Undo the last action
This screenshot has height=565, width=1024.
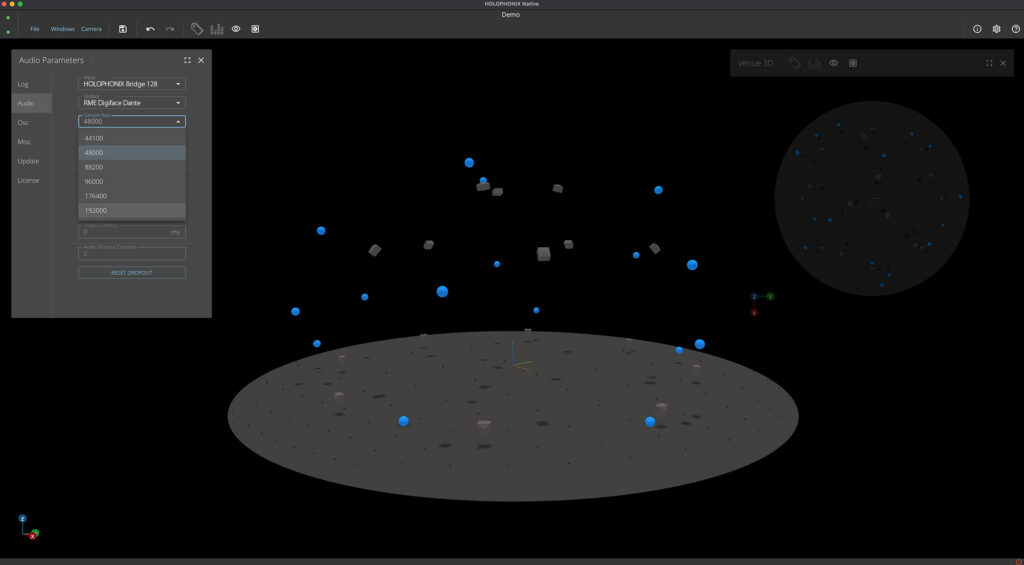(150, 29)
